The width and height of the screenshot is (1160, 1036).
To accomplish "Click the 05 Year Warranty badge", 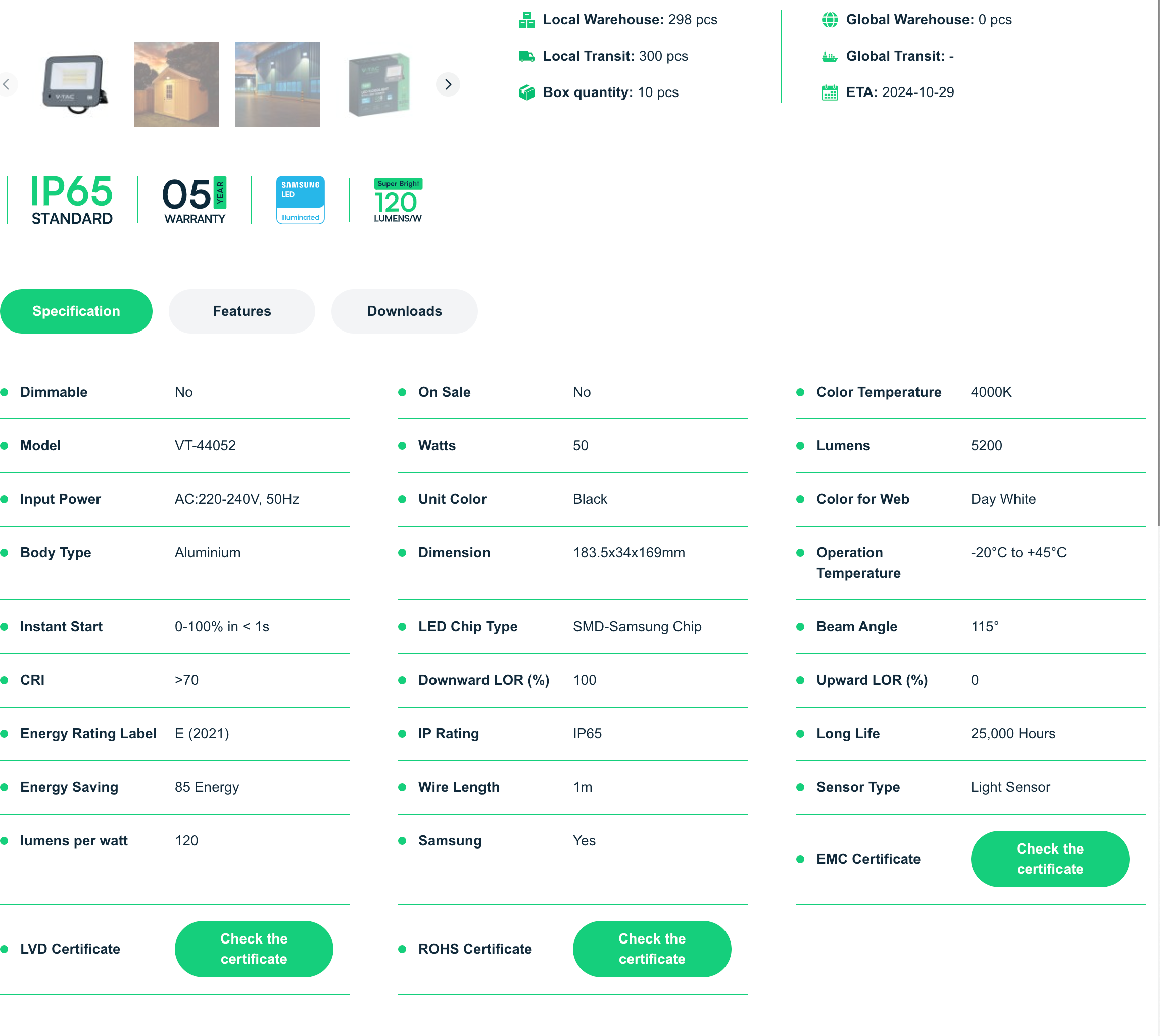I will (x=194, y=200).
